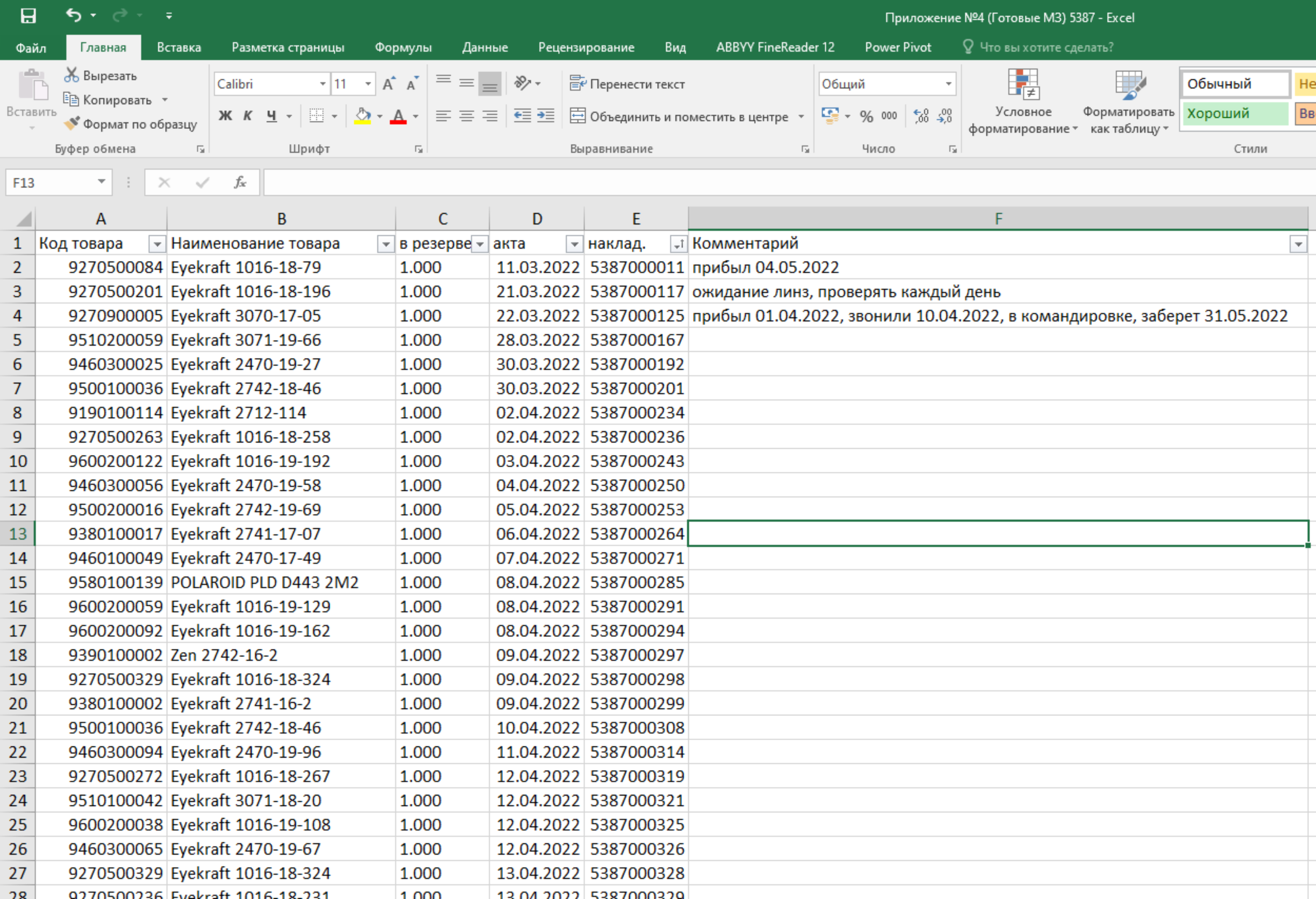Open the Число dialog launcher
Viewport: 1316px width, 899px height.
(x=952, y=149)
